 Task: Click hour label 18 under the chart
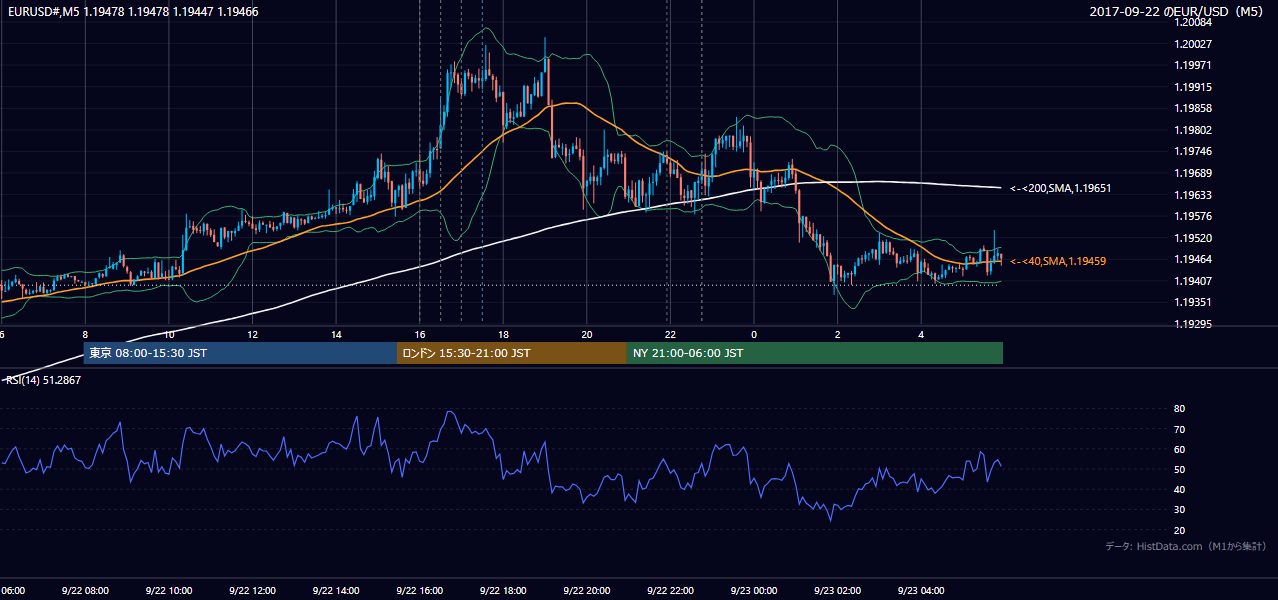pos(503,335)
